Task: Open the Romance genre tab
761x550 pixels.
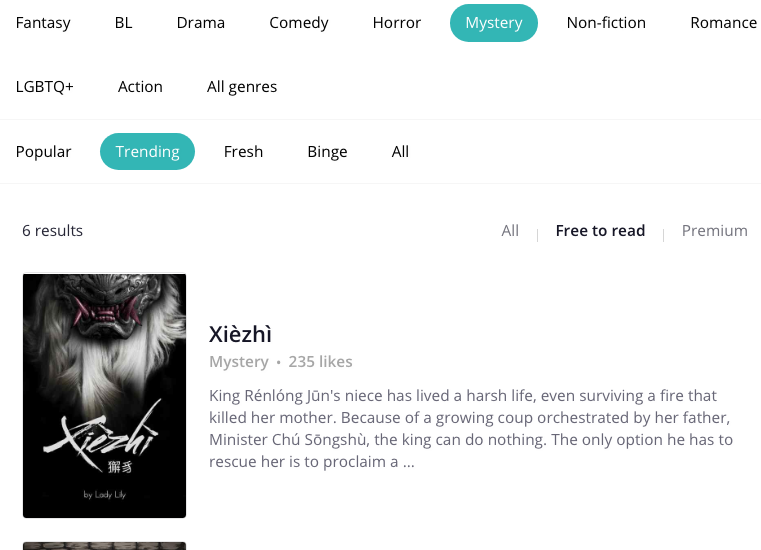Action: [x=723, y=23]
